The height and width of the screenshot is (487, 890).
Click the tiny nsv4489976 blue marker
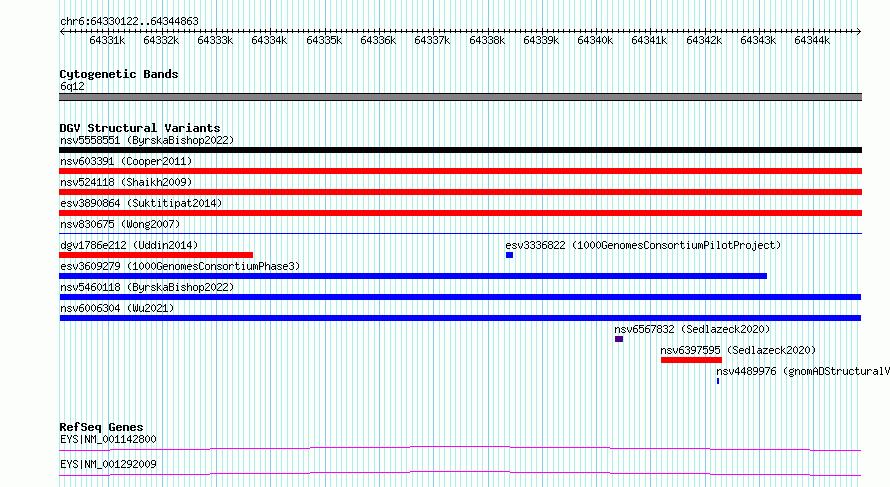(x=718, y=381)
